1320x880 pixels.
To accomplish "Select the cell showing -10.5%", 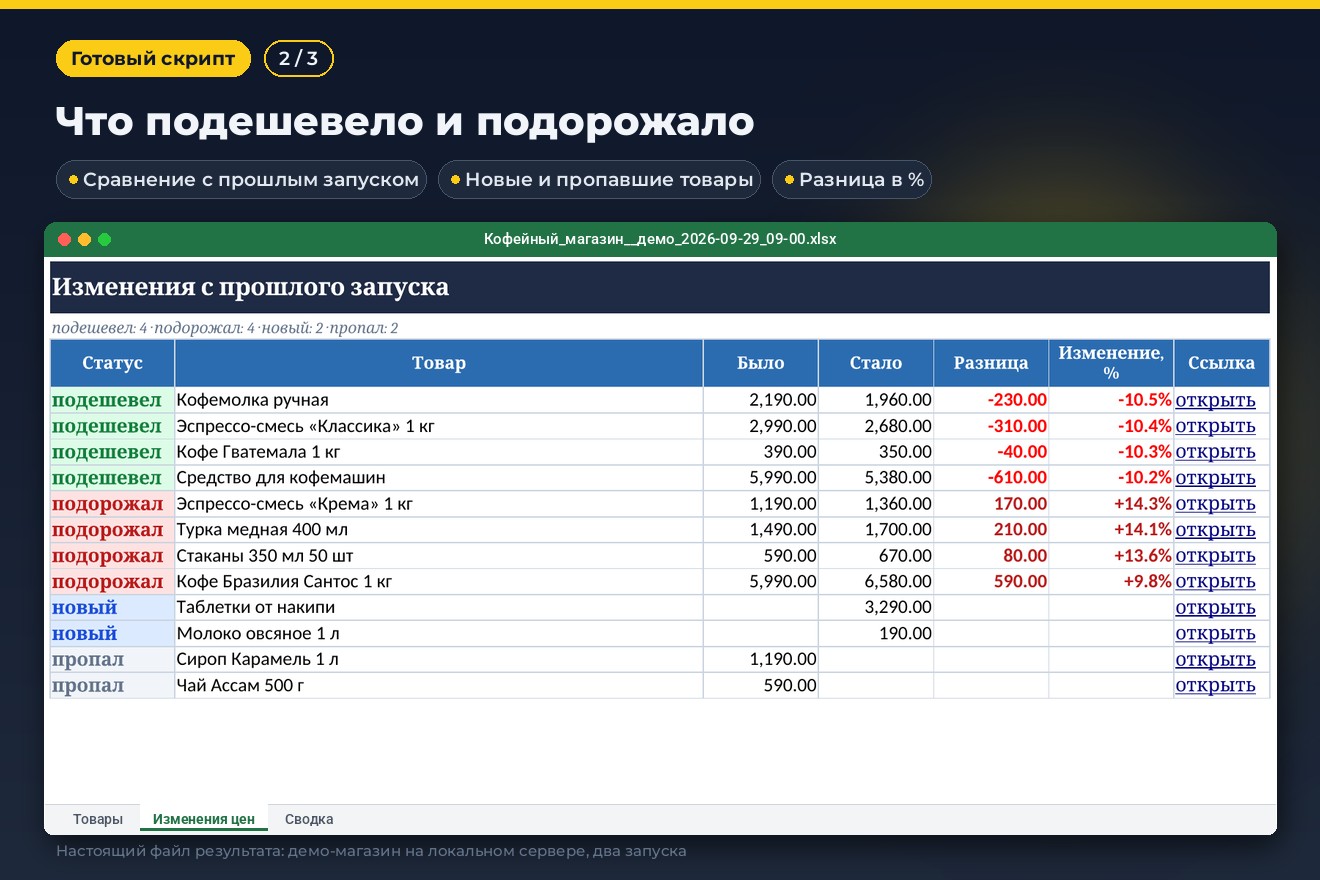I will coord(1111,400).
